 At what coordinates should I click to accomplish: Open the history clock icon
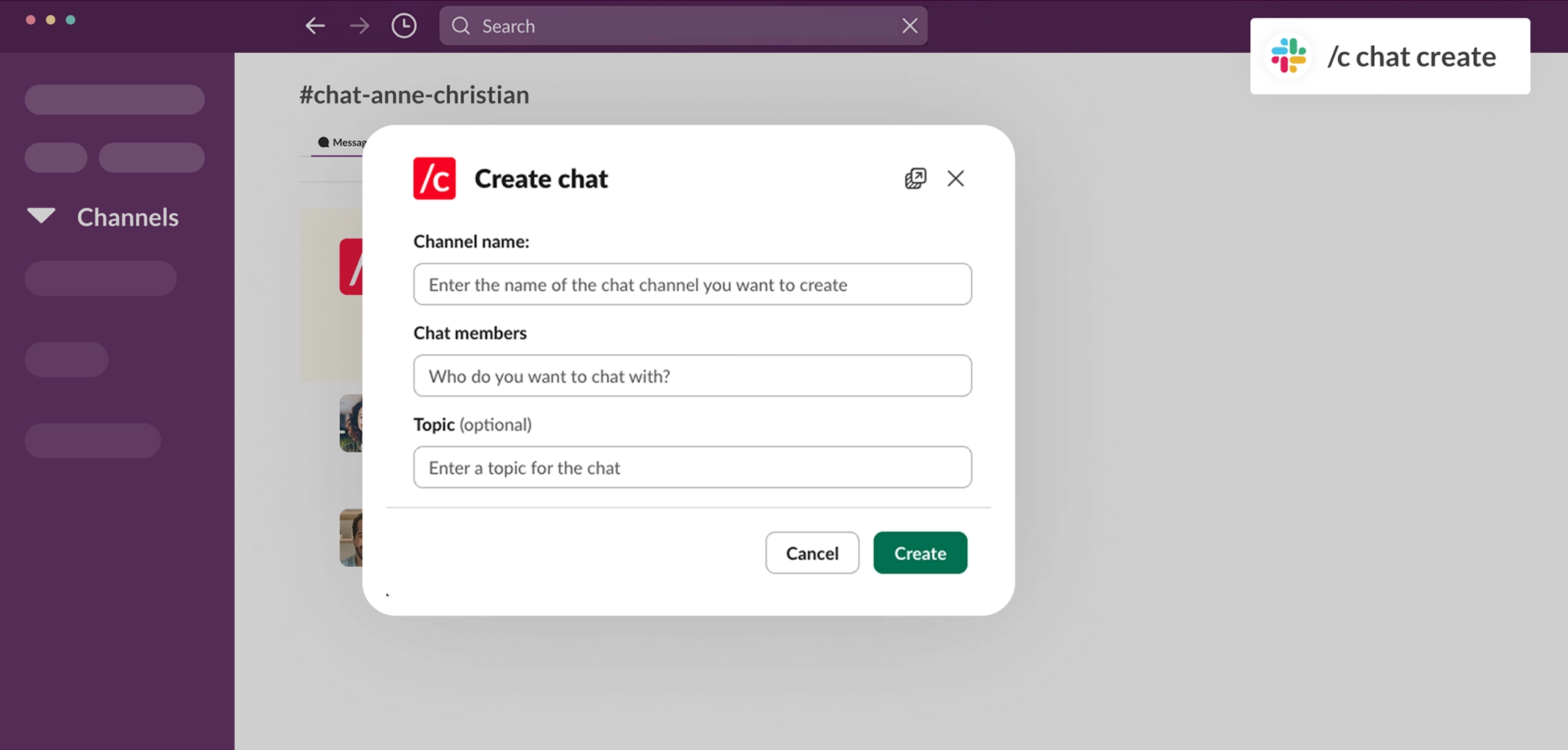coord(404,26)
